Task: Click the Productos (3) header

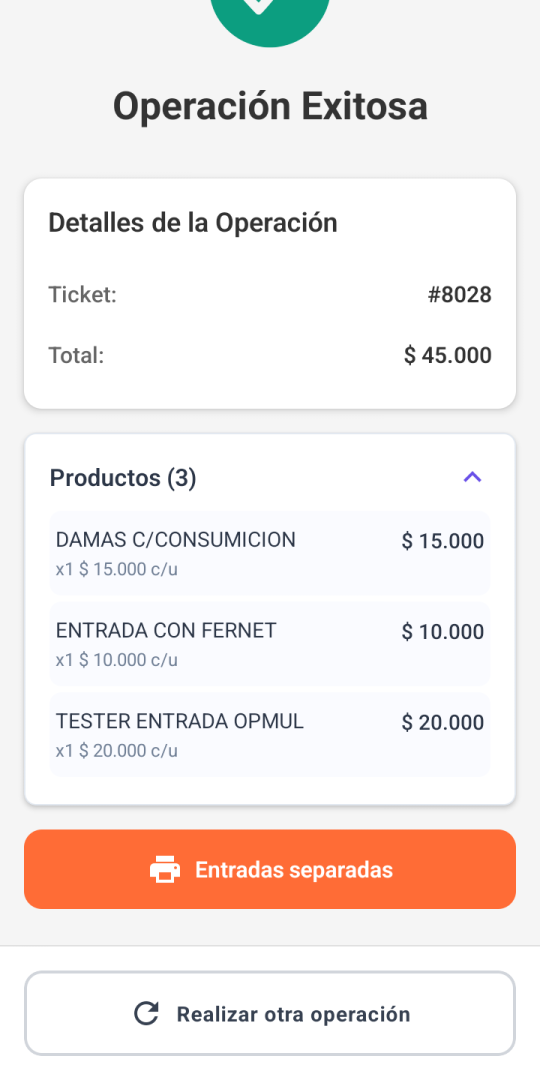Action: coord(123,477)
